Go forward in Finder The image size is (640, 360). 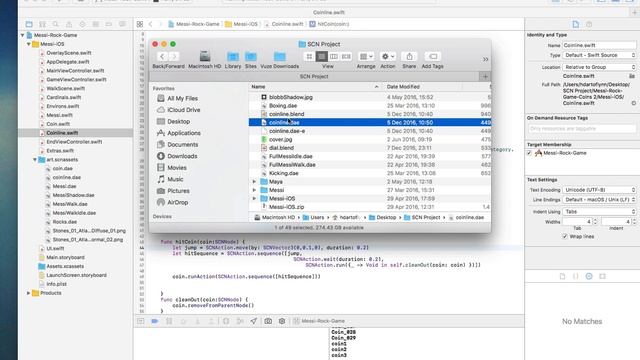point(174,56)
